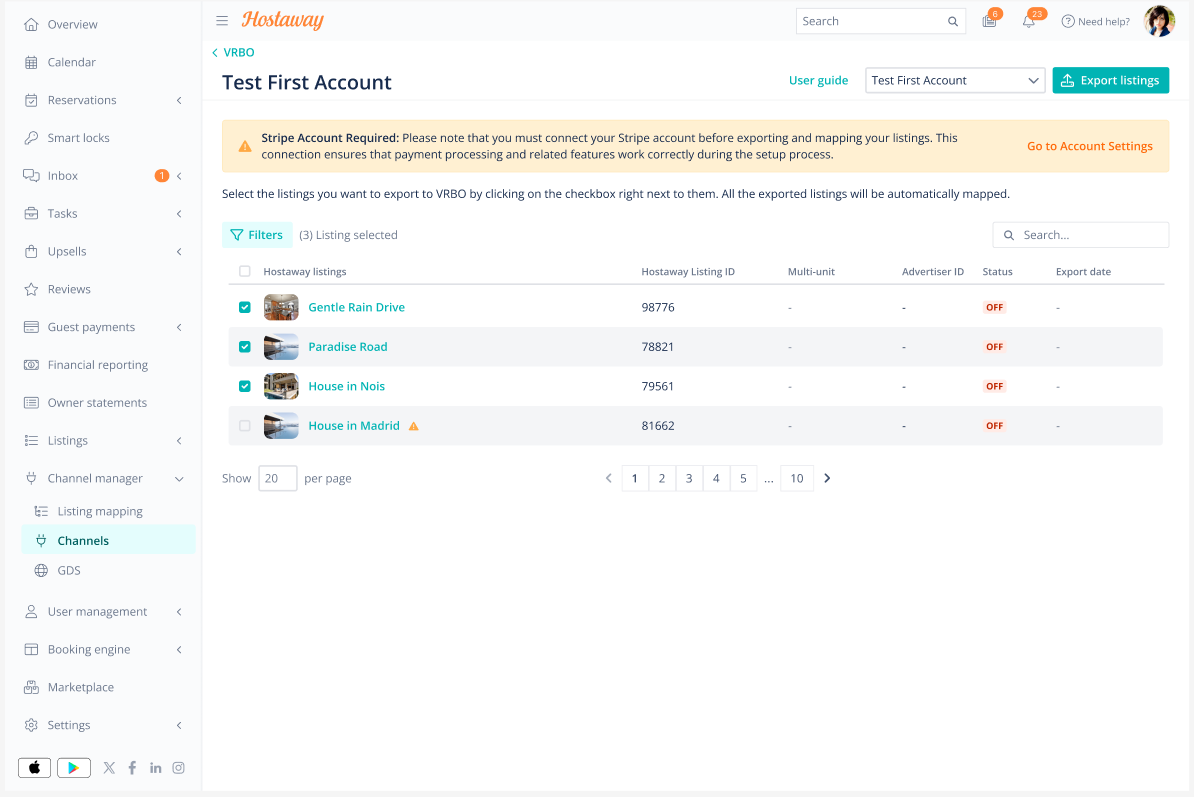The image size is (1194, 797).
Task: Go to page 10 of listings
Action: [x=797, y=479]
